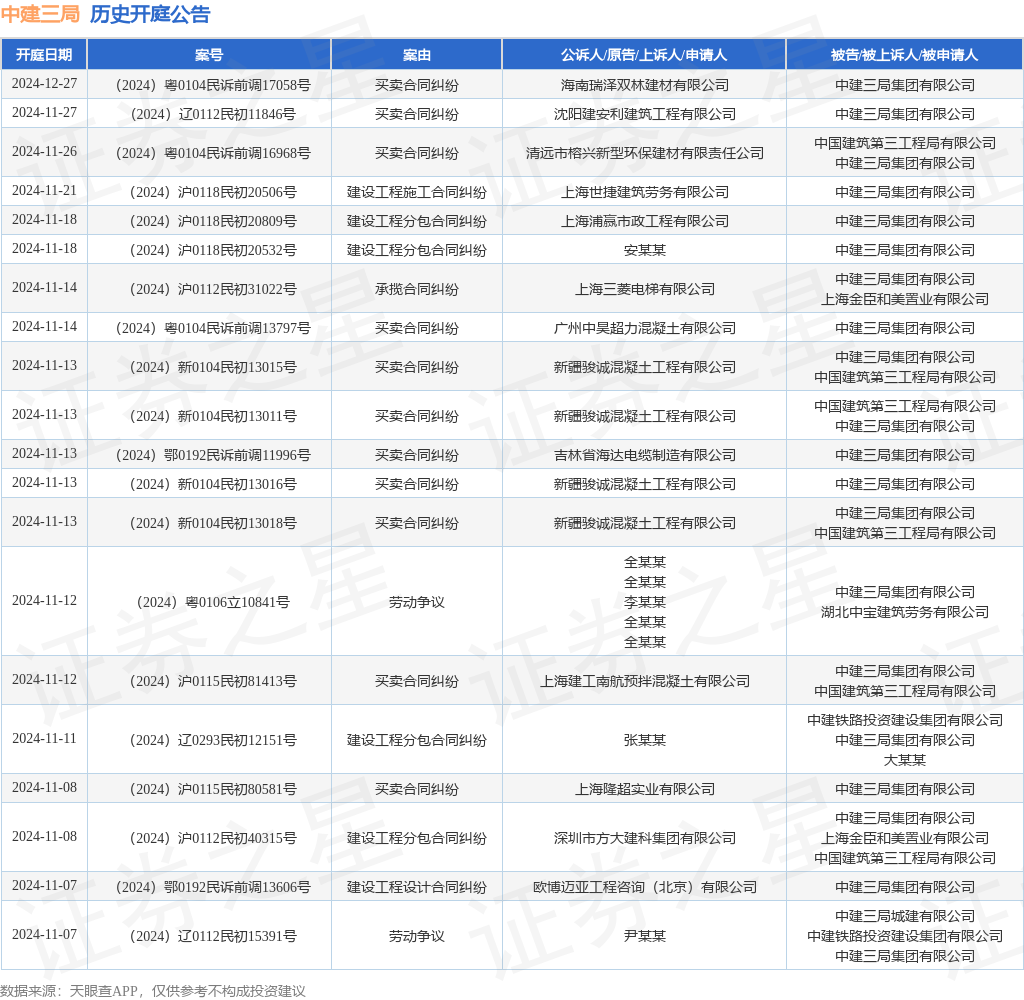The width and height of the screenshot is (1024, 1000).
Task: Select plaintiff 吉林省海达电缆制造有限公司
Action: [645, 455]
